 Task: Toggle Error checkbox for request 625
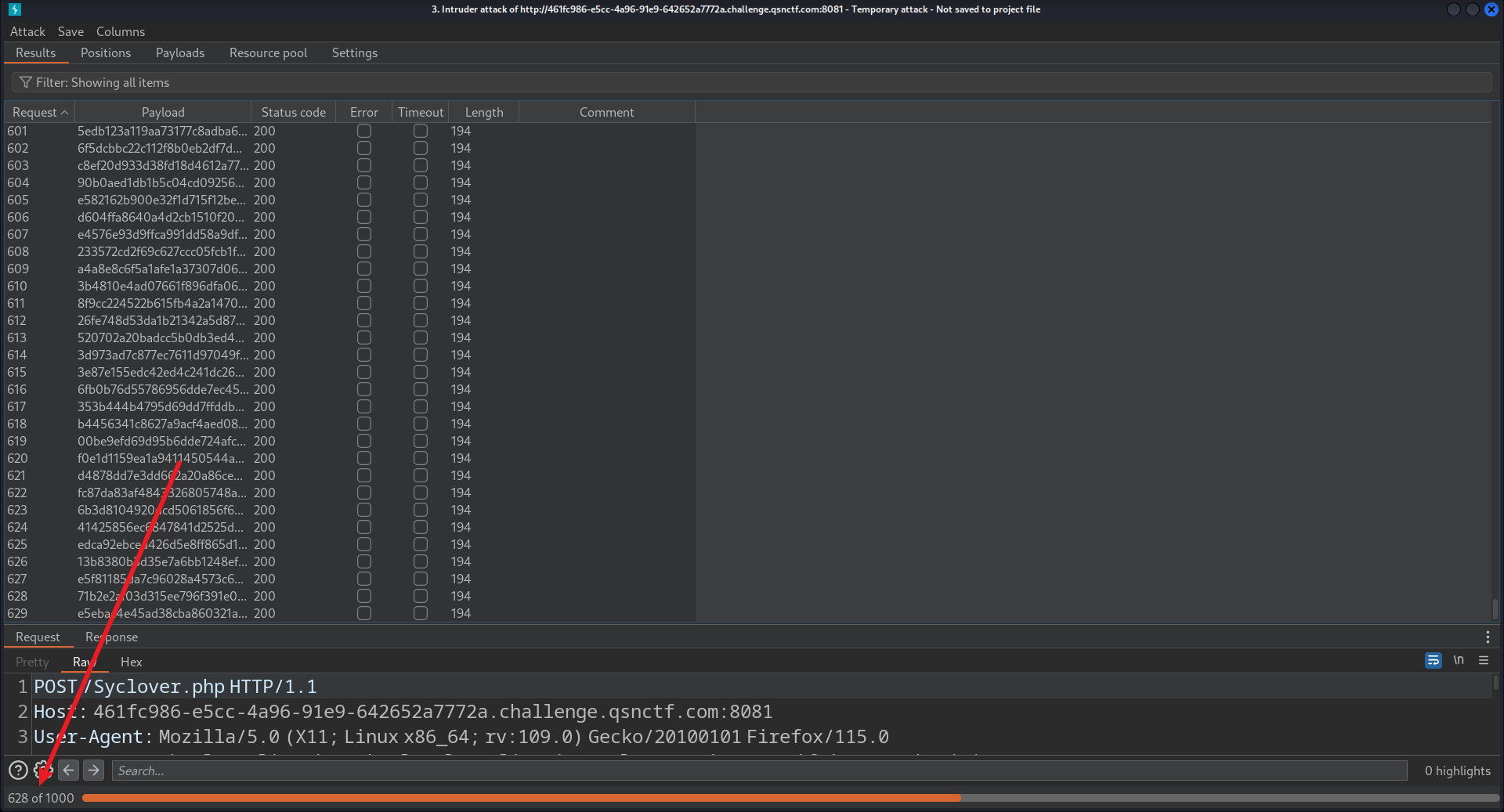364,545
